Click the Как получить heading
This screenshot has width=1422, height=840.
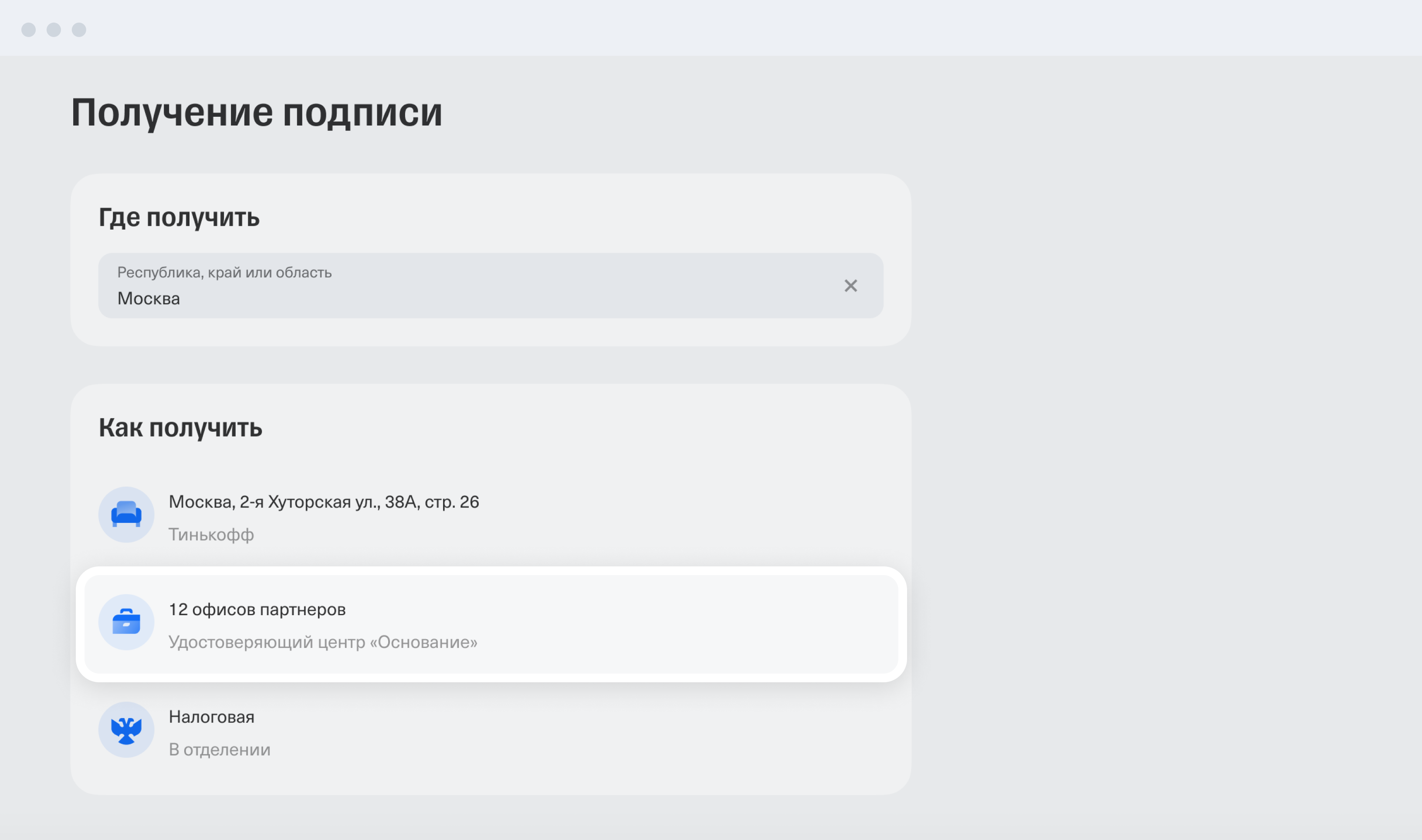tap(180, 428)
